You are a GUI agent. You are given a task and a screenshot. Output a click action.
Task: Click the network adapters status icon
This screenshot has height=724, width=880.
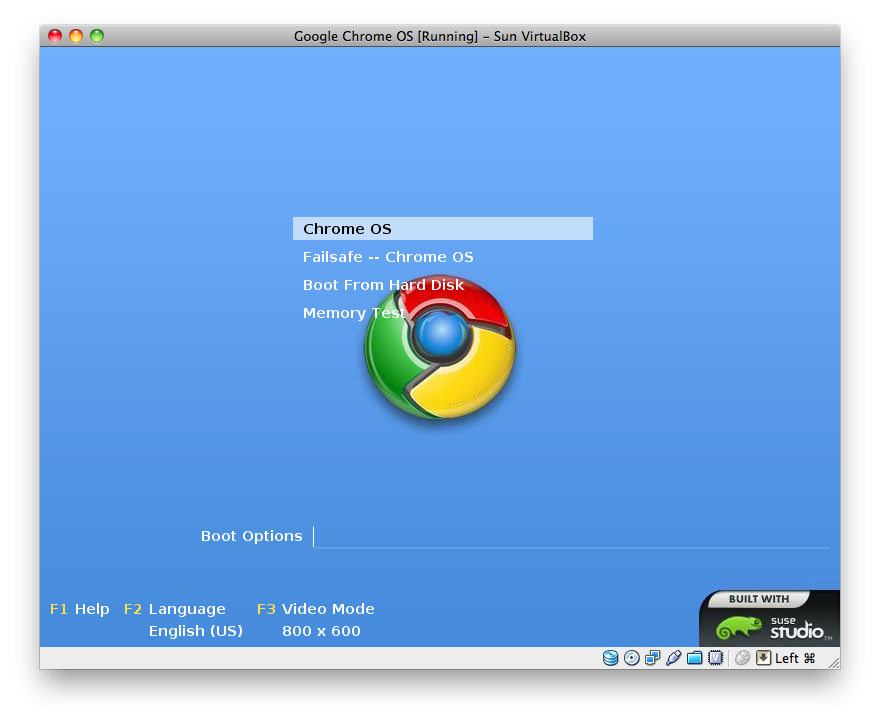(652, 658)
